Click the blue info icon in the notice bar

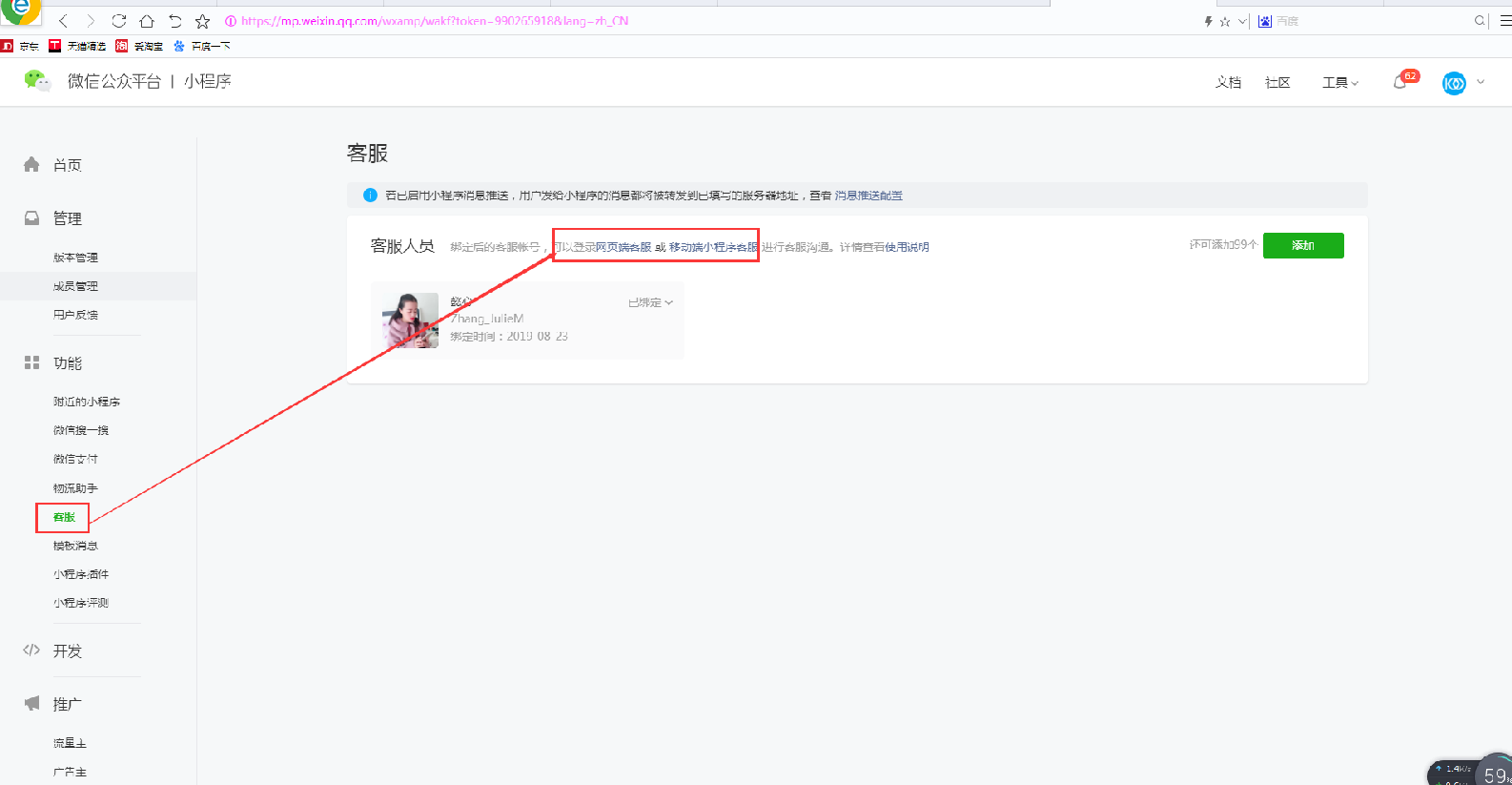click(x=370, y=195)
